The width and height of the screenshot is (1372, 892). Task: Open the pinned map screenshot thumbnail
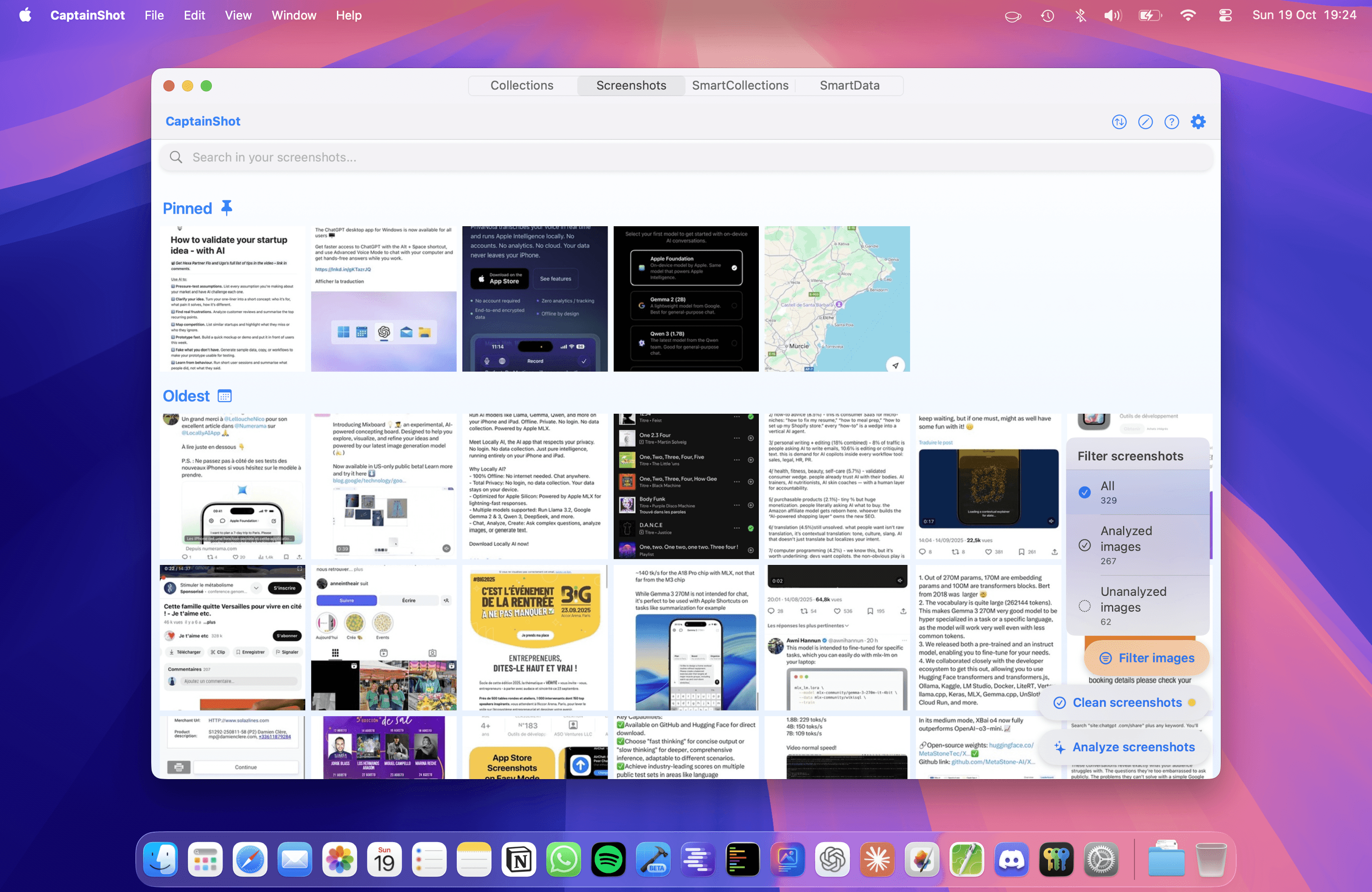836,299
